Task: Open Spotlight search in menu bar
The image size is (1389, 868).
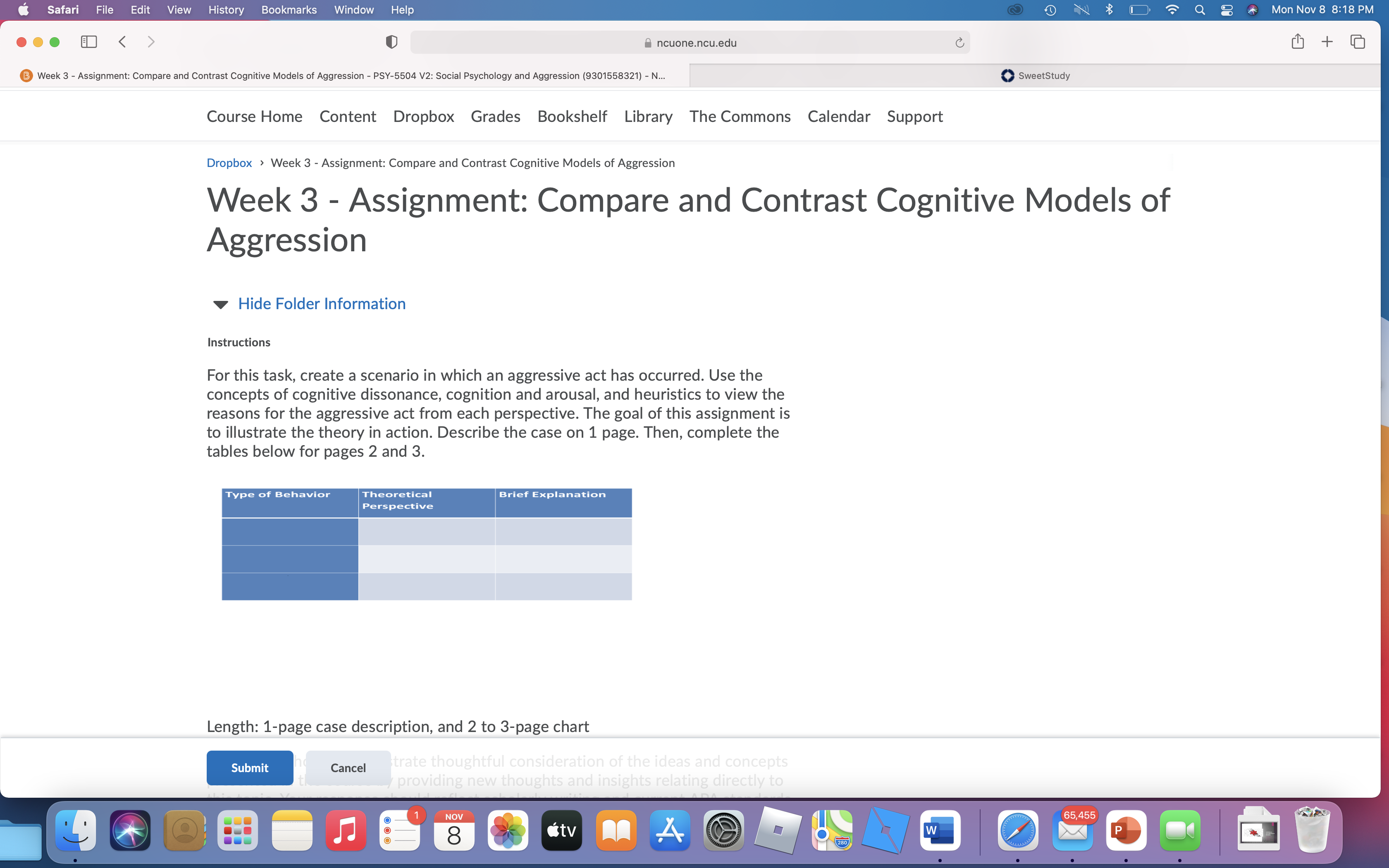Action: tap(1200, 10)
